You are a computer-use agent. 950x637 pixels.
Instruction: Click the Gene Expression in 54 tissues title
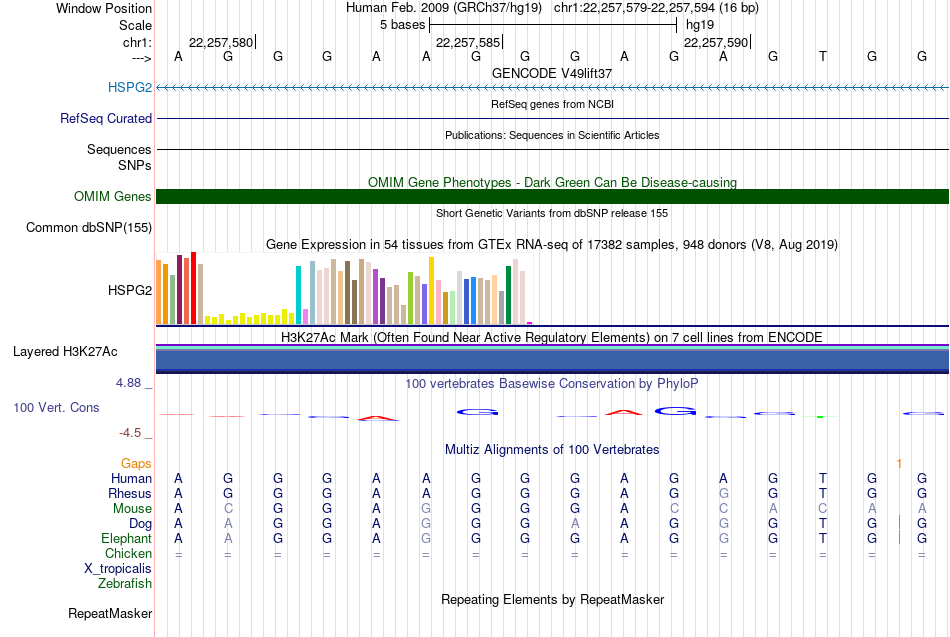point(552,245)
